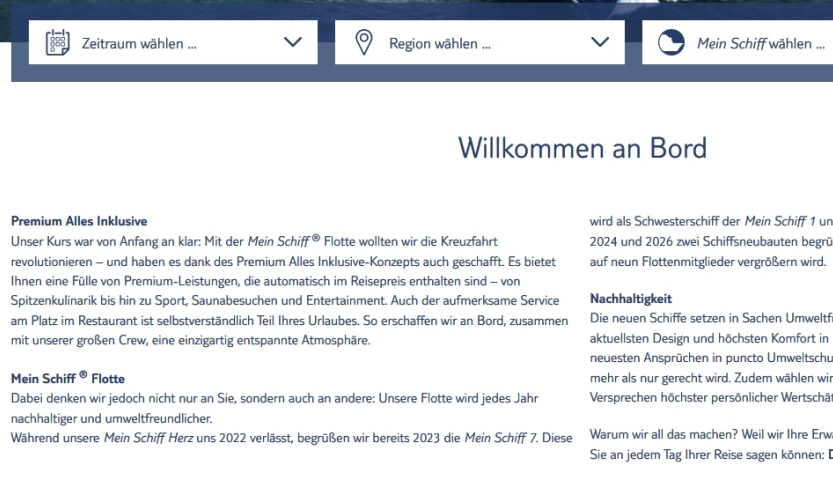Screen dimensions: 833x480
Task: Click the bold 'Mein Schiff ® Flotte' section heading
Action: click(x=67, y=378)
